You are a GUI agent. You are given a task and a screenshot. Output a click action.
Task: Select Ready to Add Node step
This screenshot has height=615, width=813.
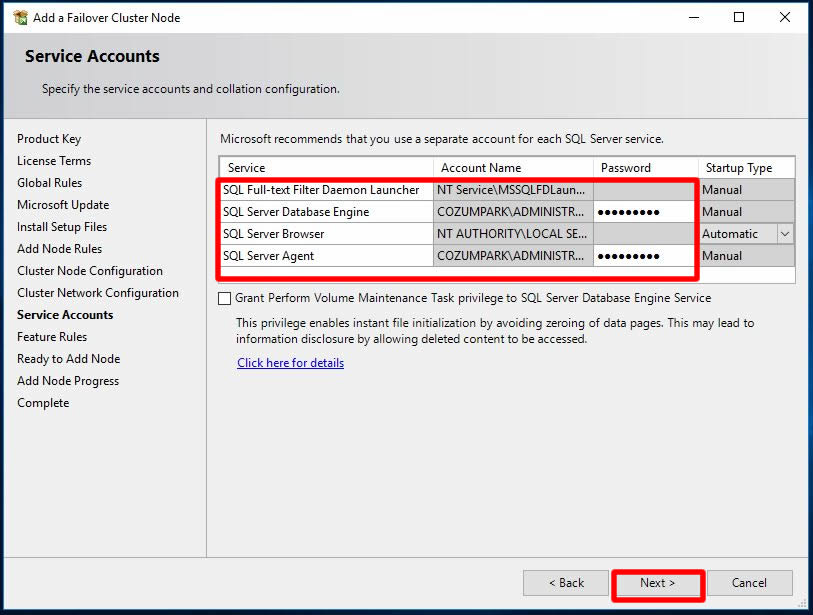(68, 359)
